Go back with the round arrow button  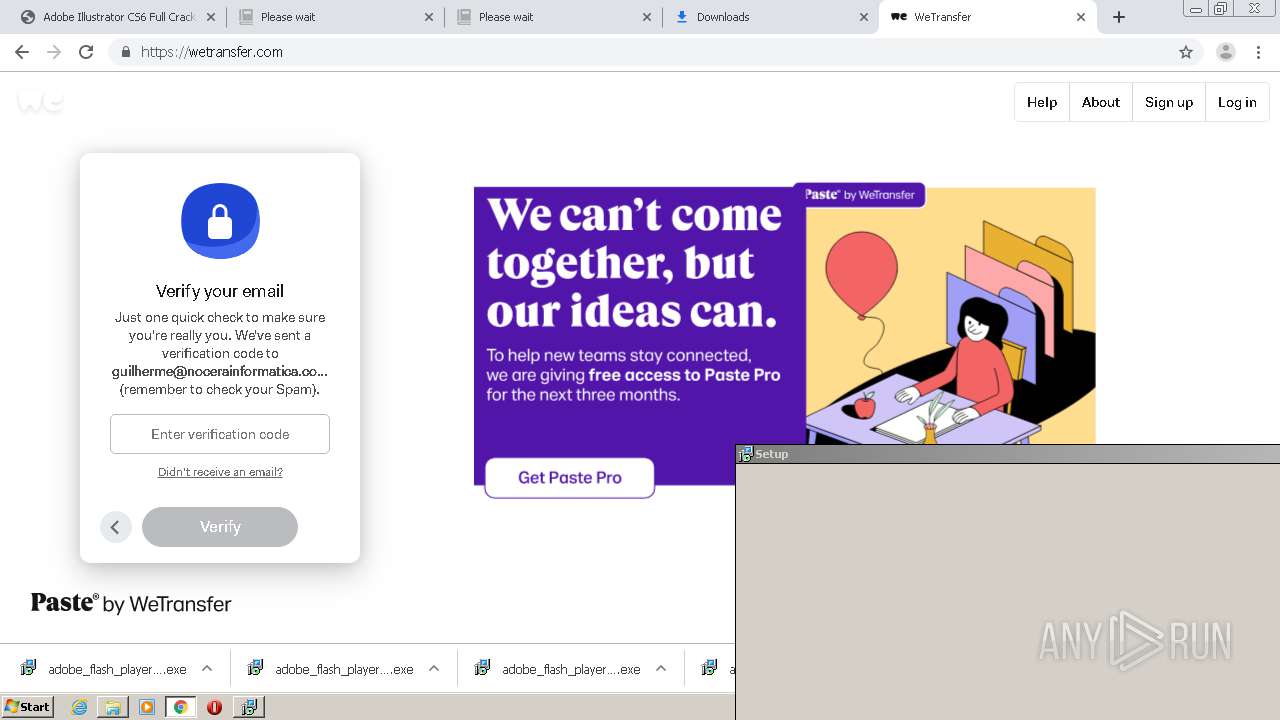[116, 527]
